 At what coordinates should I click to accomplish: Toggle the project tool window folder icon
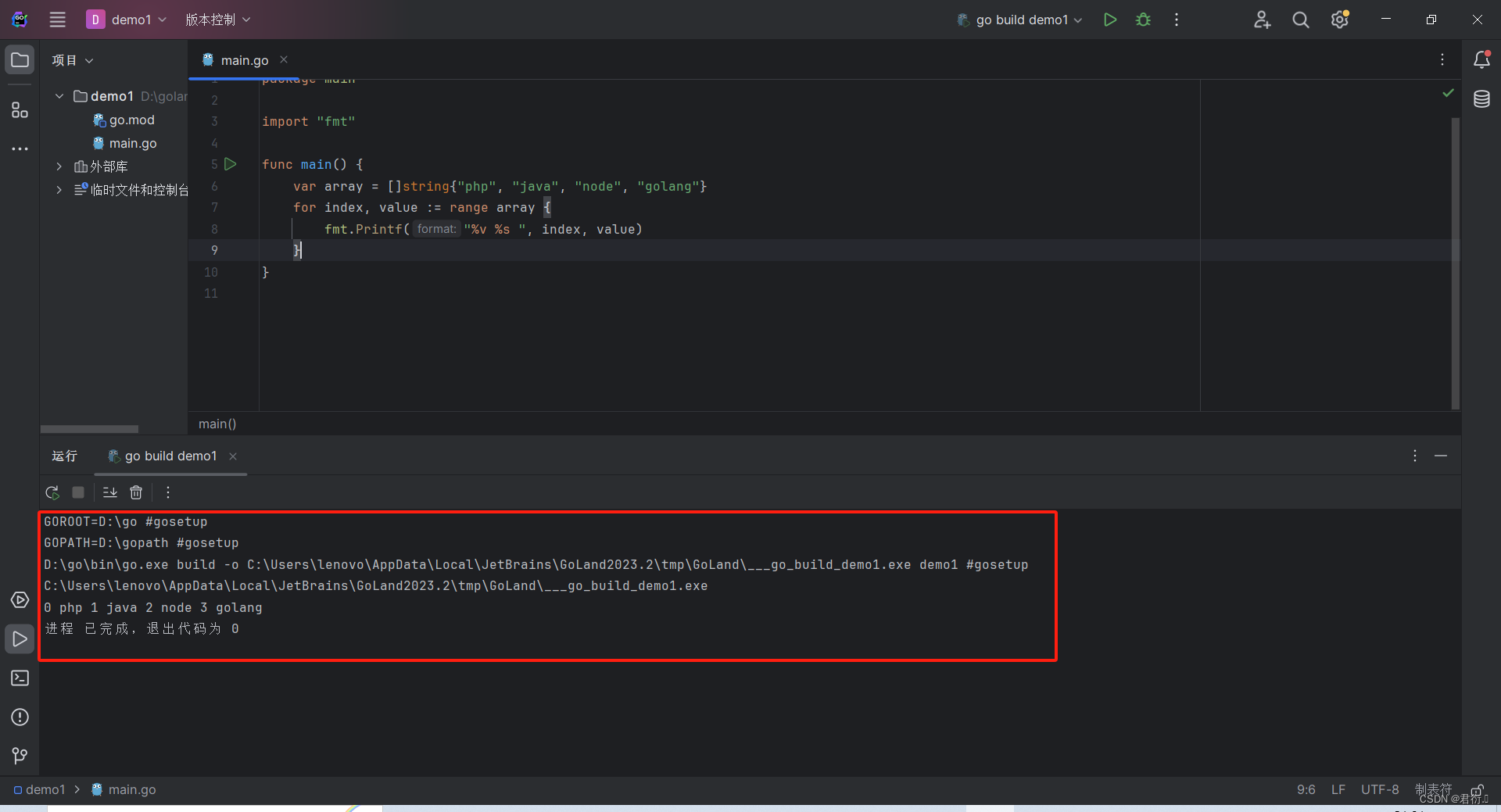tap(20, 60)
